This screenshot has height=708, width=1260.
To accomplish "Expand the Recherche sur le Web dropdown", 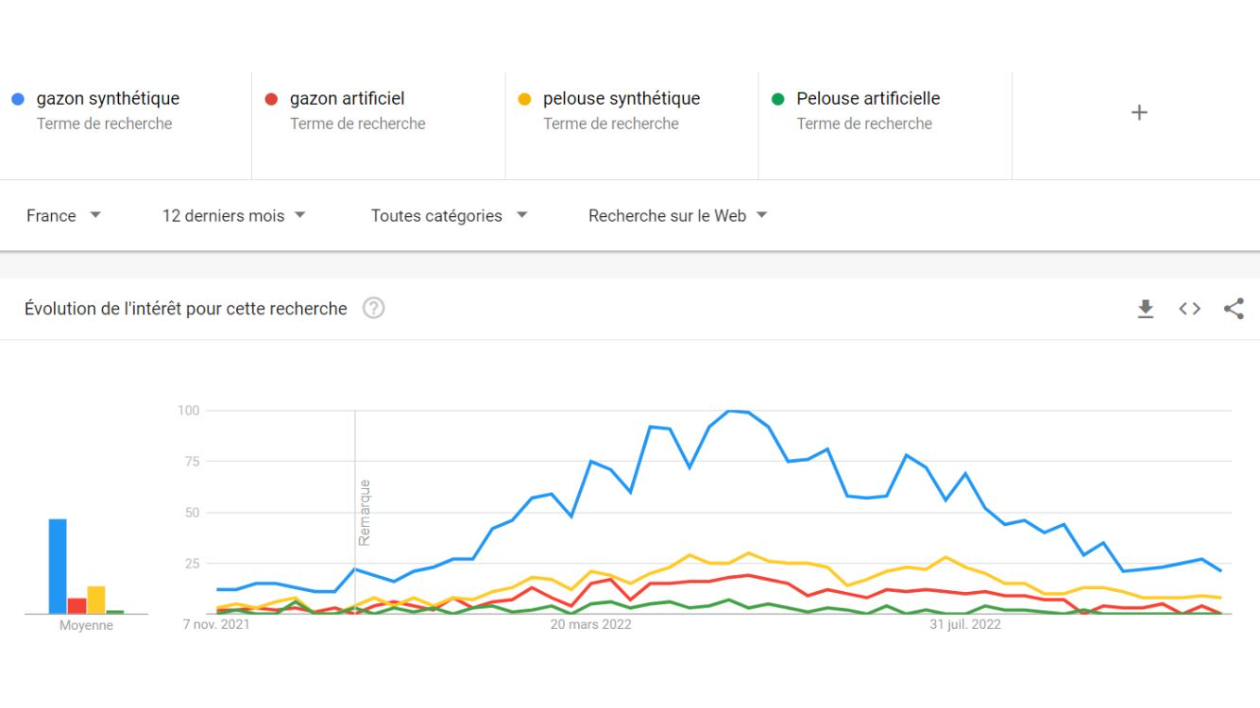I will point(678,216).
